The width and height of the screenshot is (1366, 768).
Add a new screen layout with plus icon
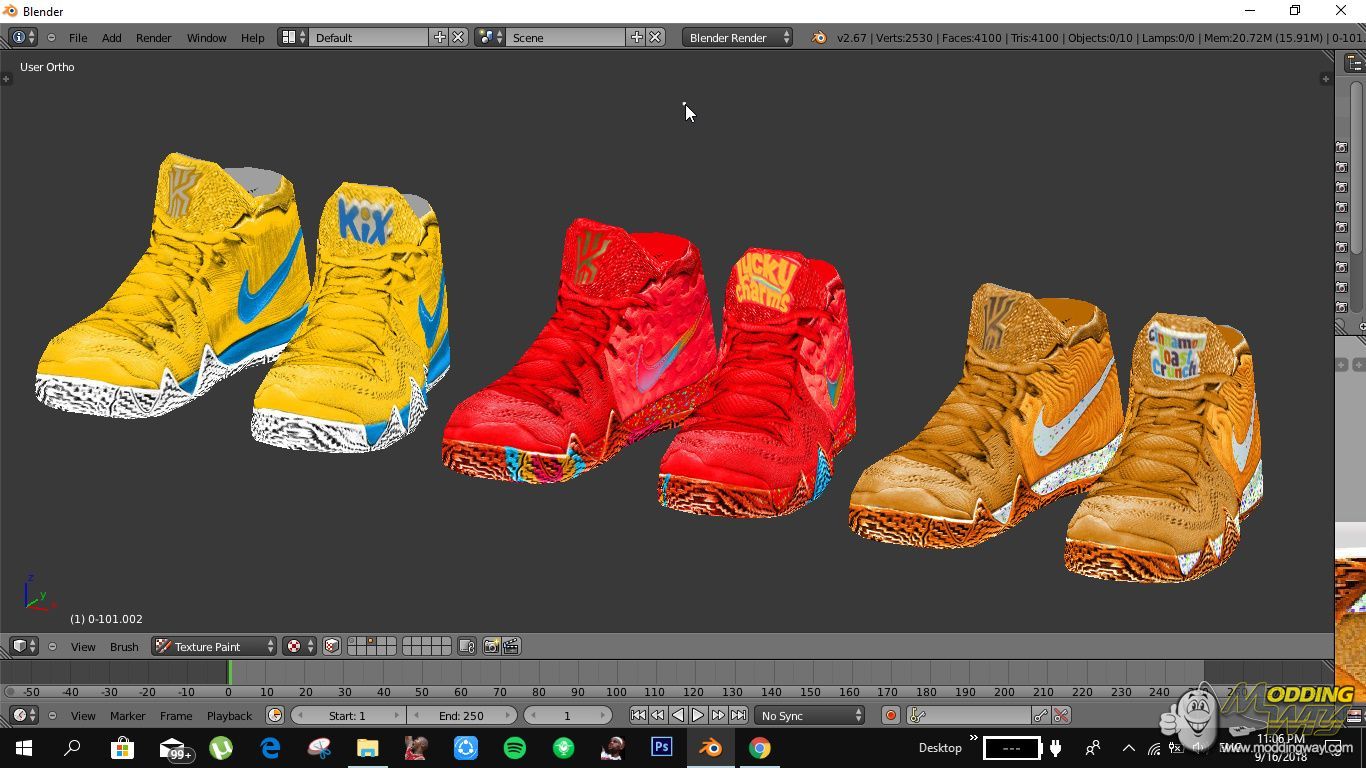click(439, 37)
